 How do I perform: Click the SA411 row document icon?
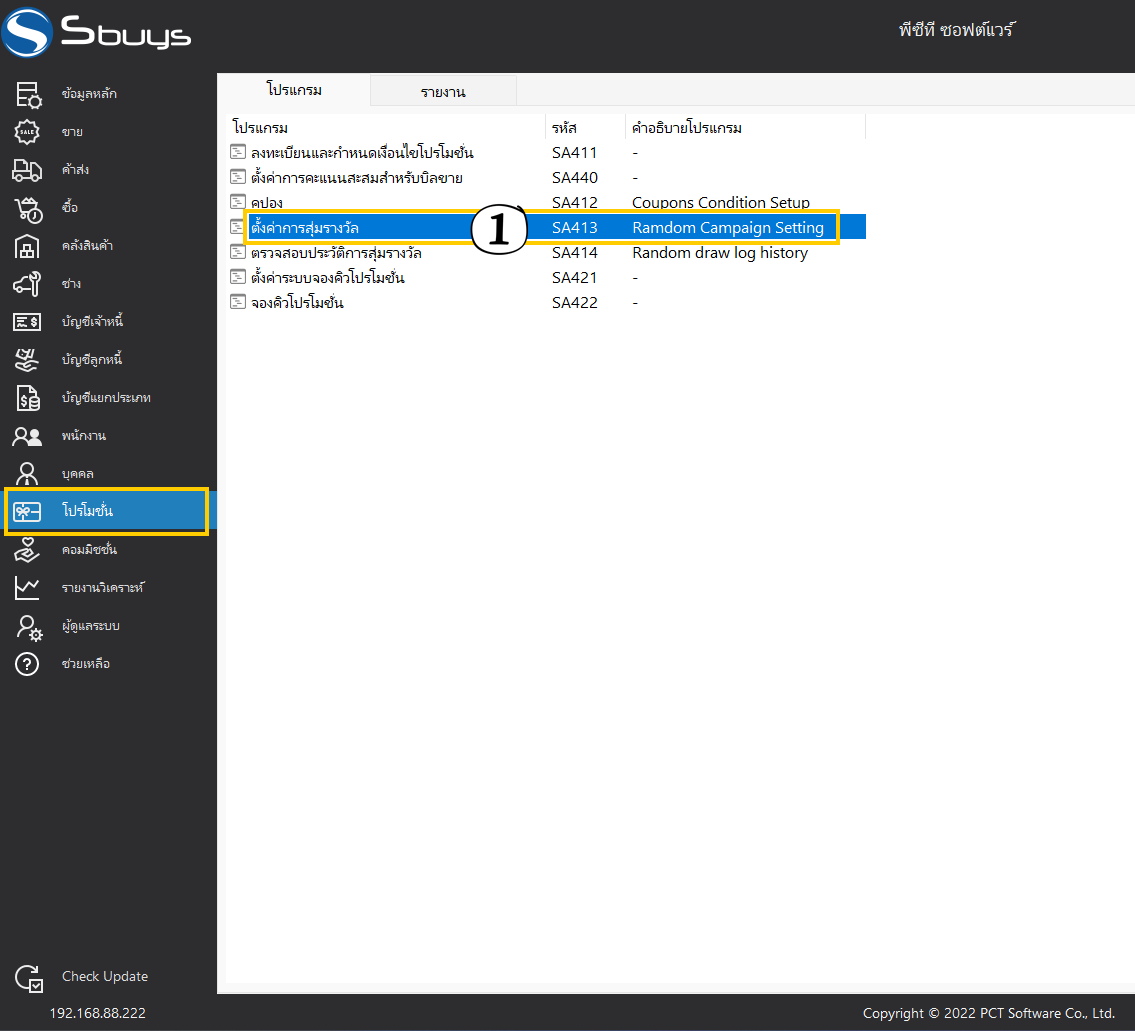(237, 151)
